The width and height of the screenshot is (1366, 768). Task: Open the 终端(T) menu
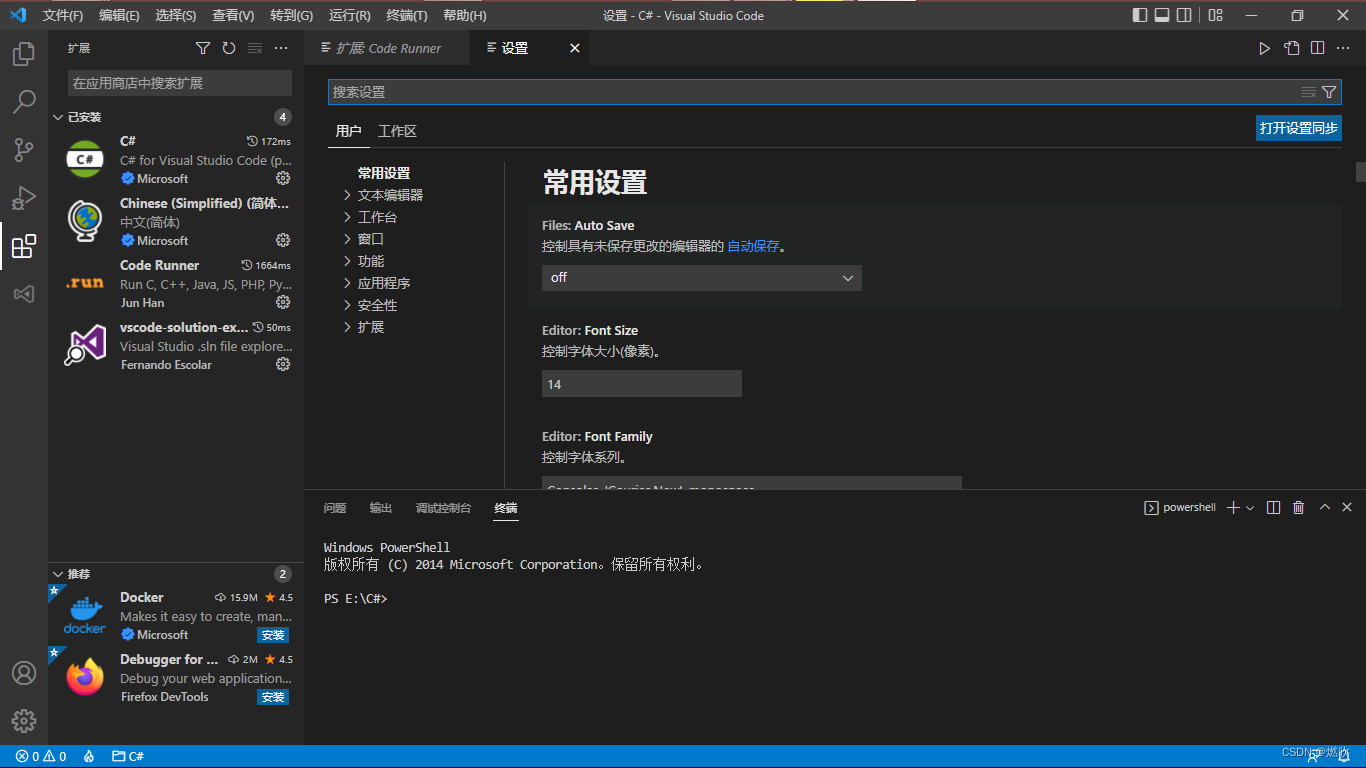[x=406, y=16]
